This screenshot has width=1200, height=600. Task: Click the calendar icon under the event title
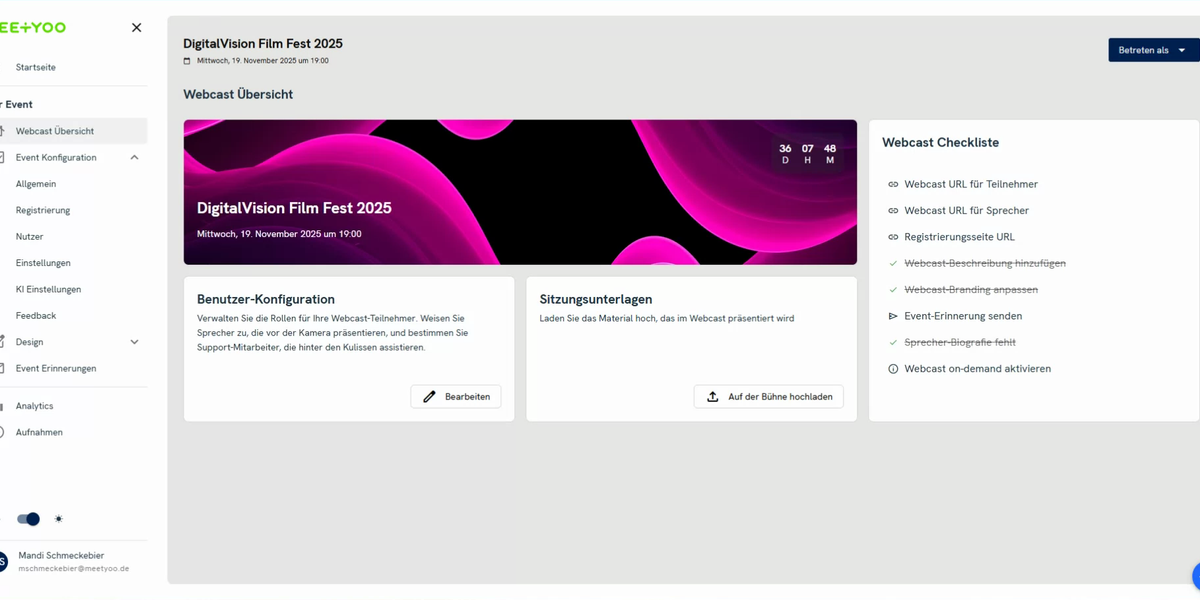tap(187, 61)
